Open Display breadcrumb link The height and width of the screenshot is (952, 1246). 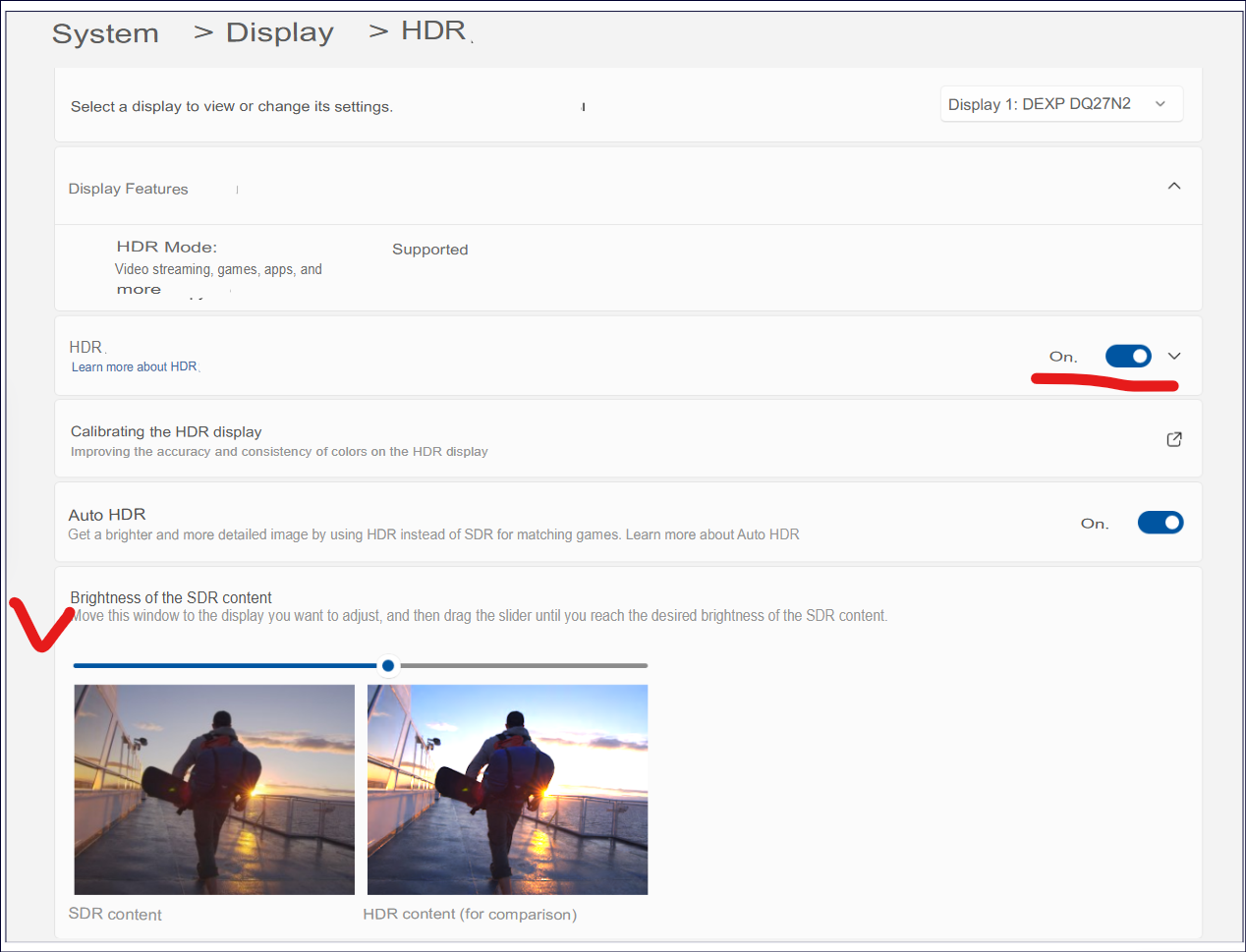coord(280,32)
